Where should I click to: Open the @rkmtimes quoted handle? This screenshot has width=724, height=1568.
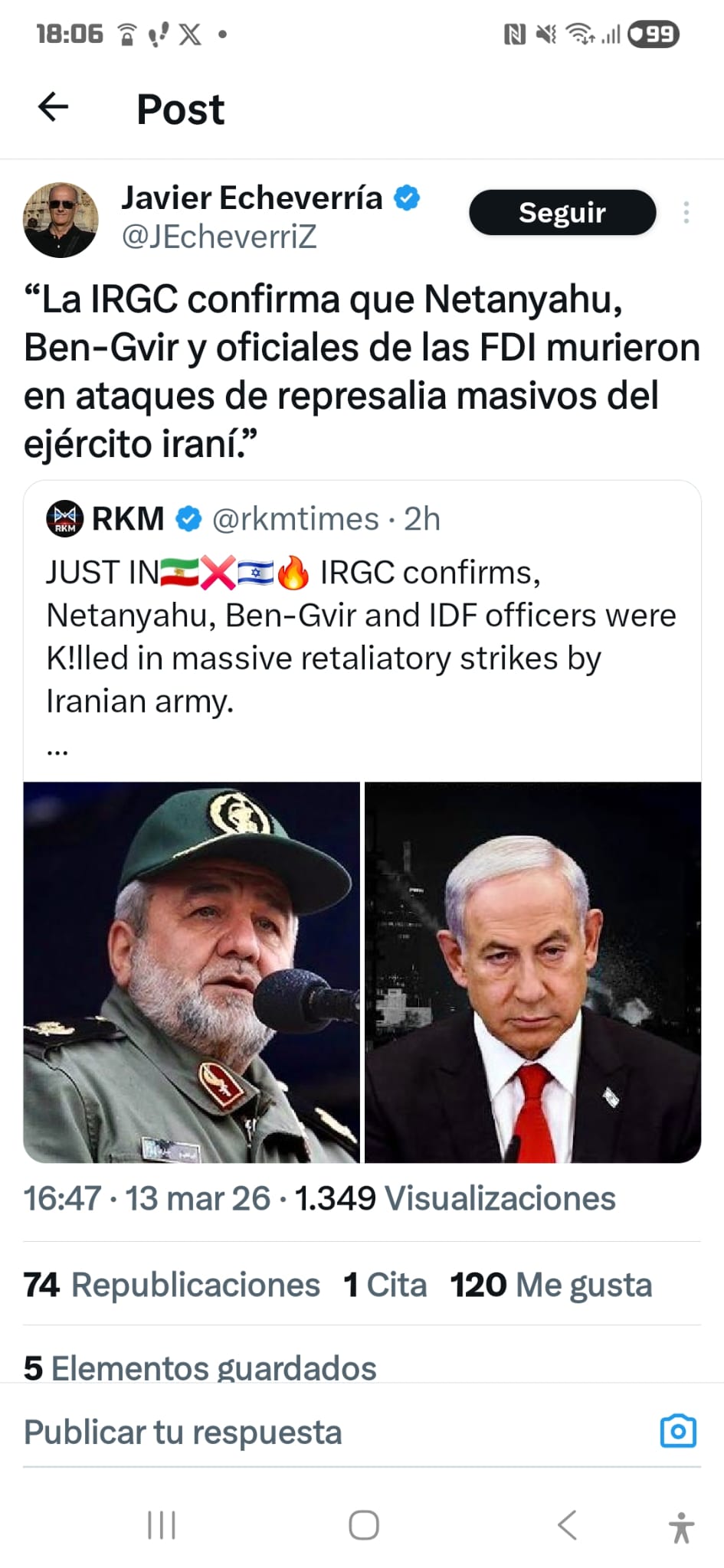[295, 519]
